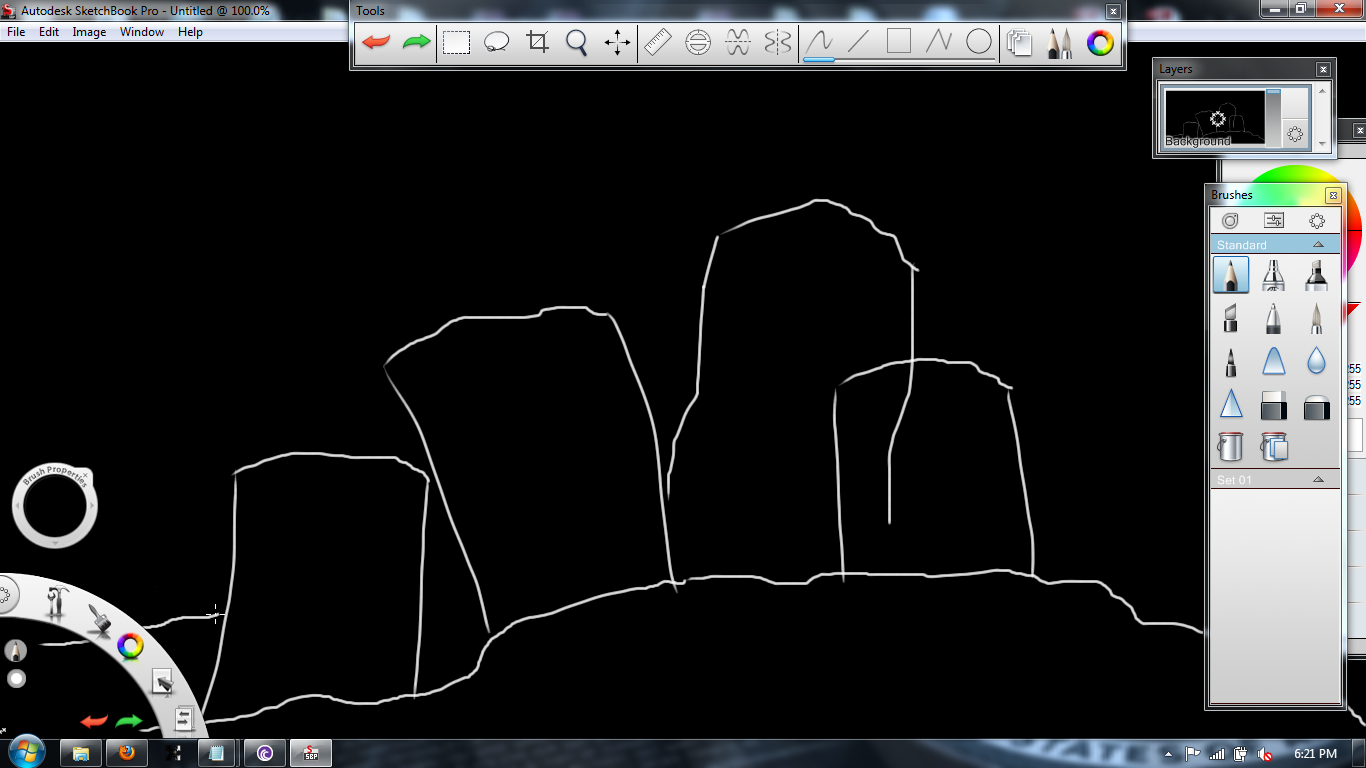The height and width of the screenshot is (768, 1366).
Task: Select the Smear brush
Action: click(1274, 362)
